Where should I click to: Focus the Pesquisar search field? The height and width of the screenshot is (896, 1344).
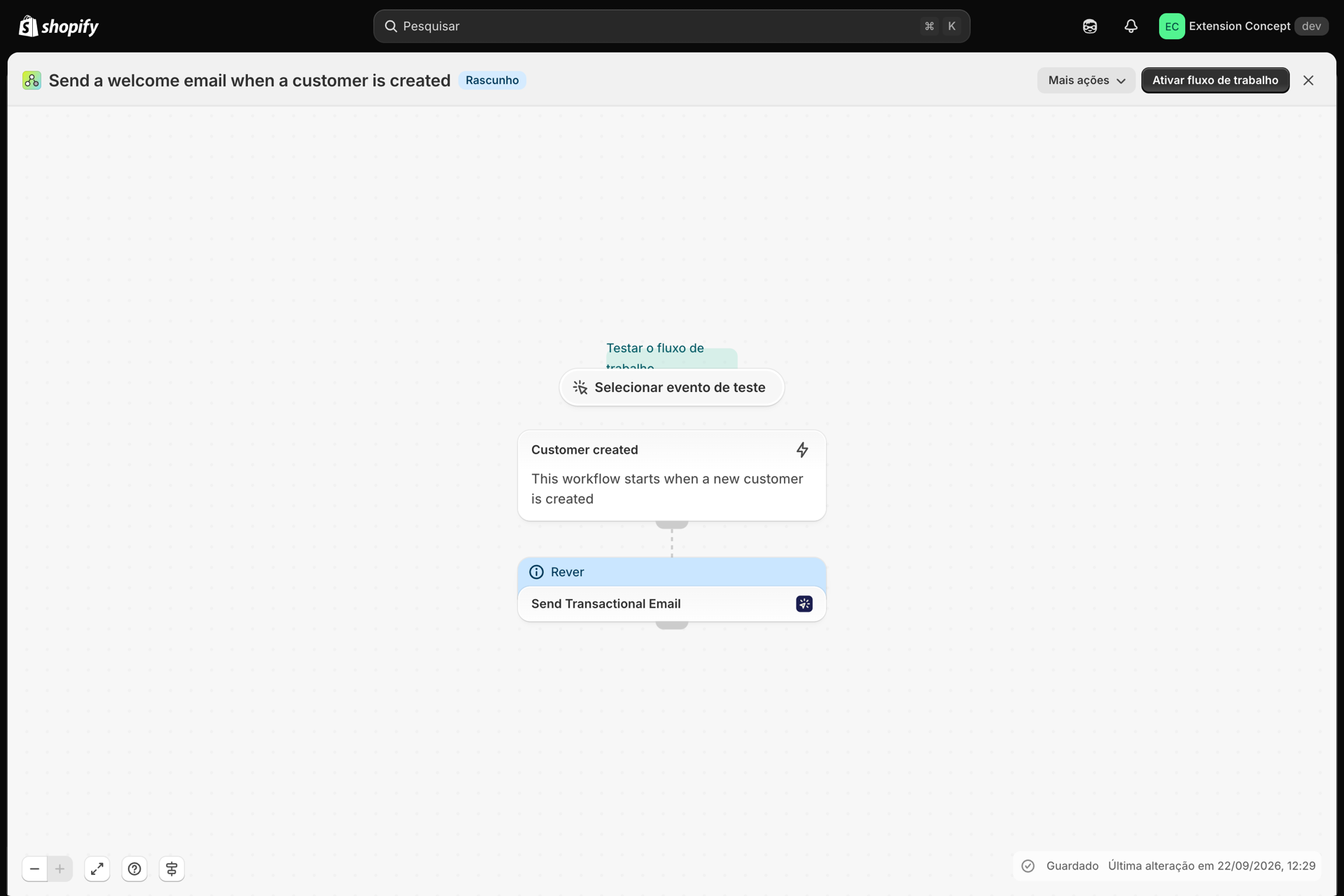[x=671, y=27]
